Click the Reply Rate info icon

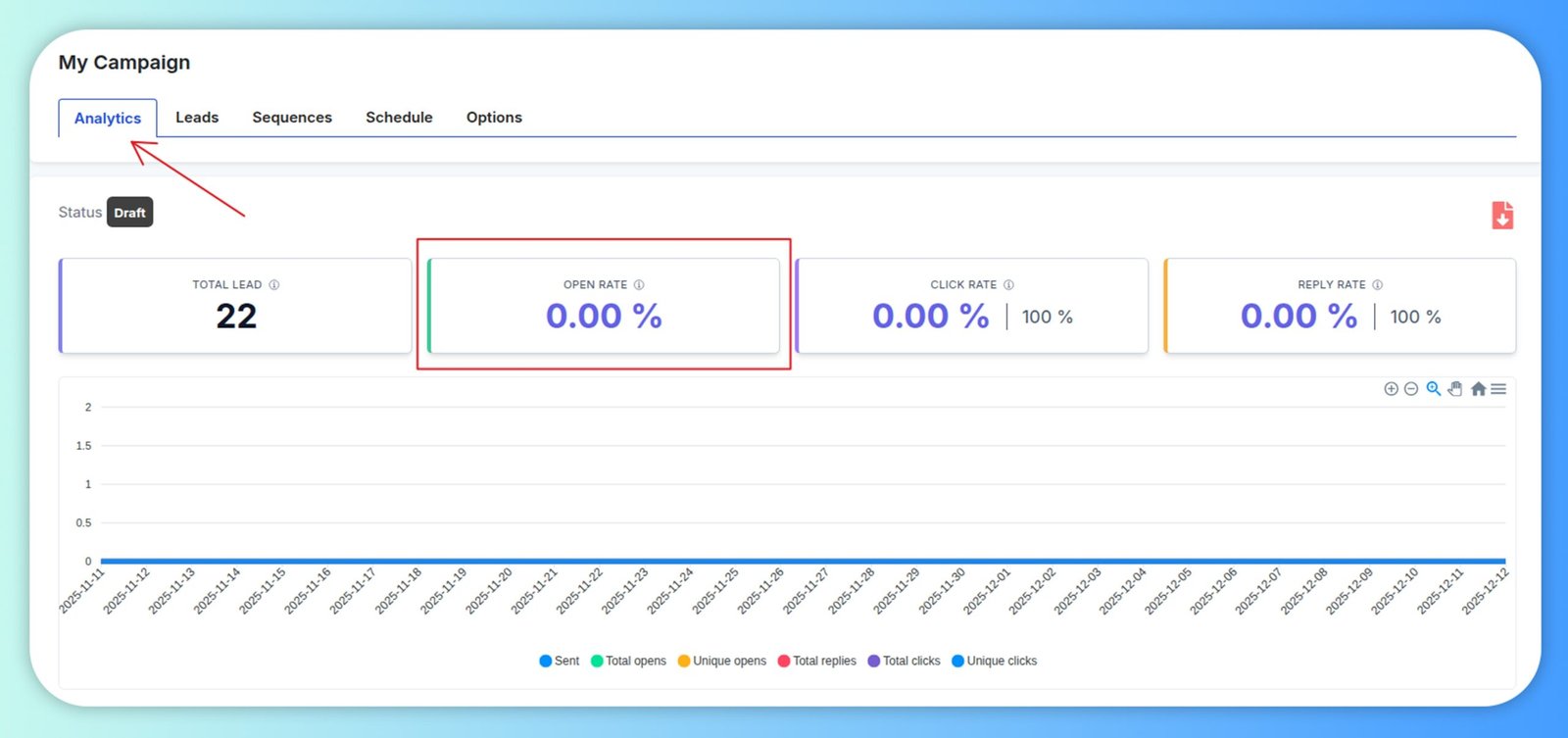point(1377,285)
